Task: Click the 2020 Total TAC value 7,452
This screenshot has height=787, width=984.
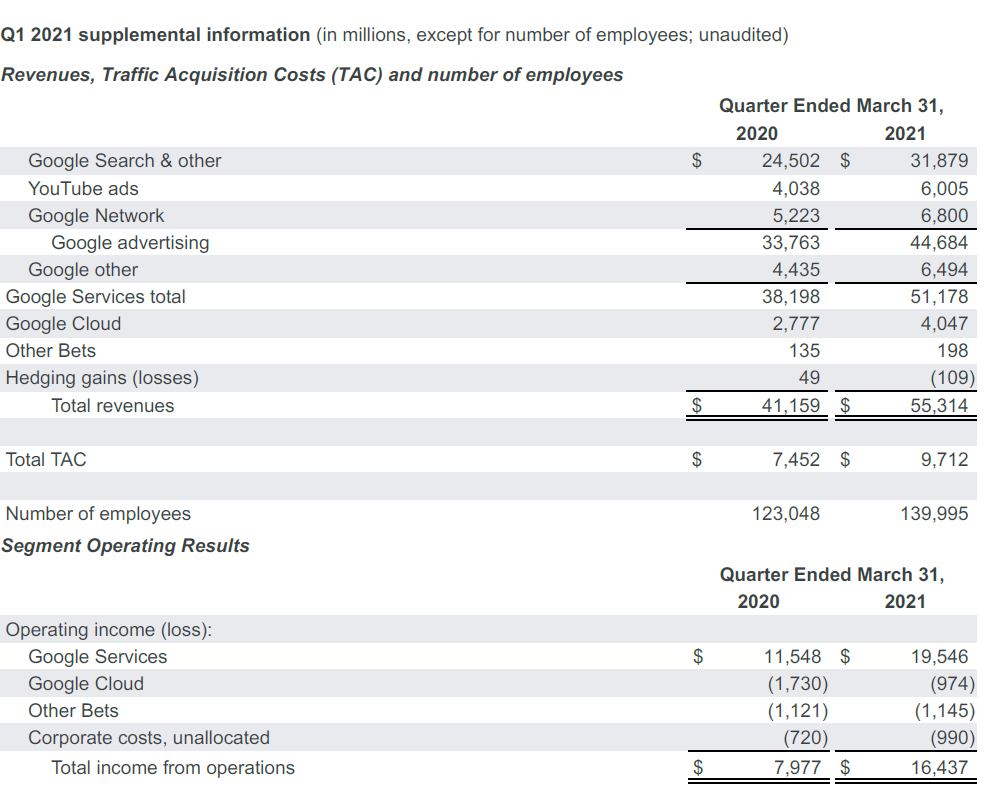Action: tap(796, 459)
